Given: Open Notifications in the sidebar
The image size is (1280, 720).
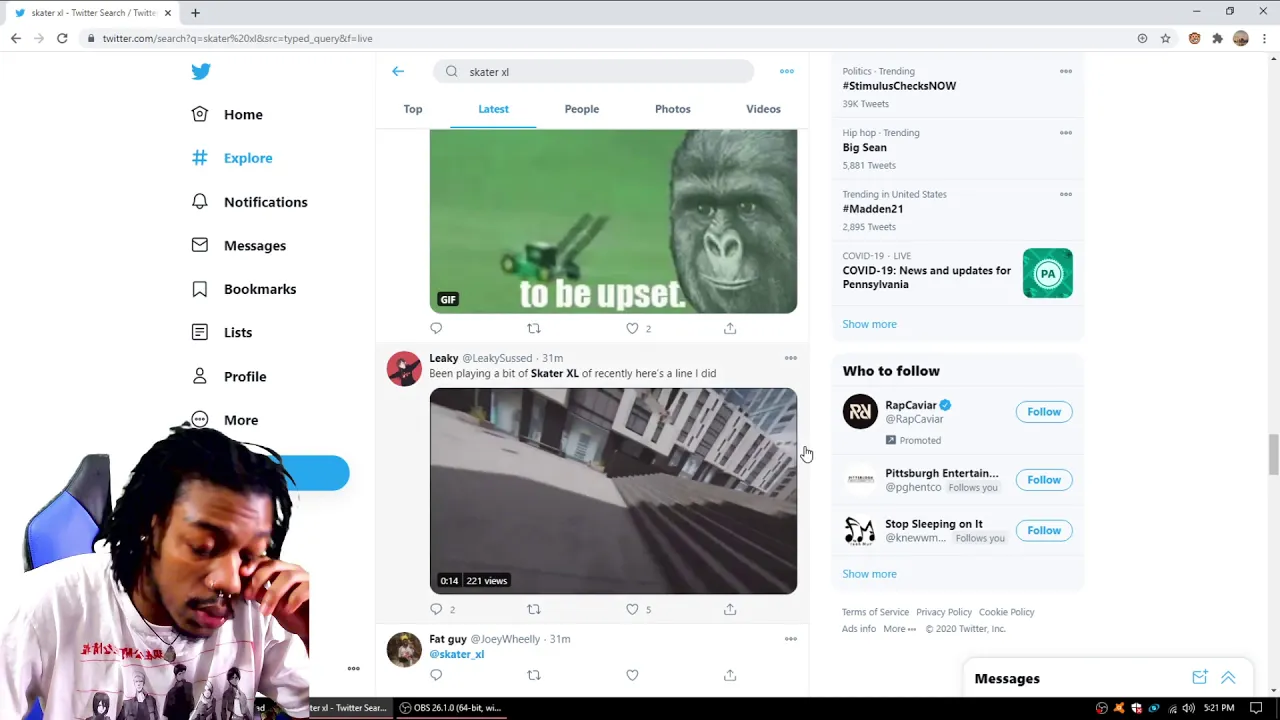Looking at the screenshot, I should [250, 202].
